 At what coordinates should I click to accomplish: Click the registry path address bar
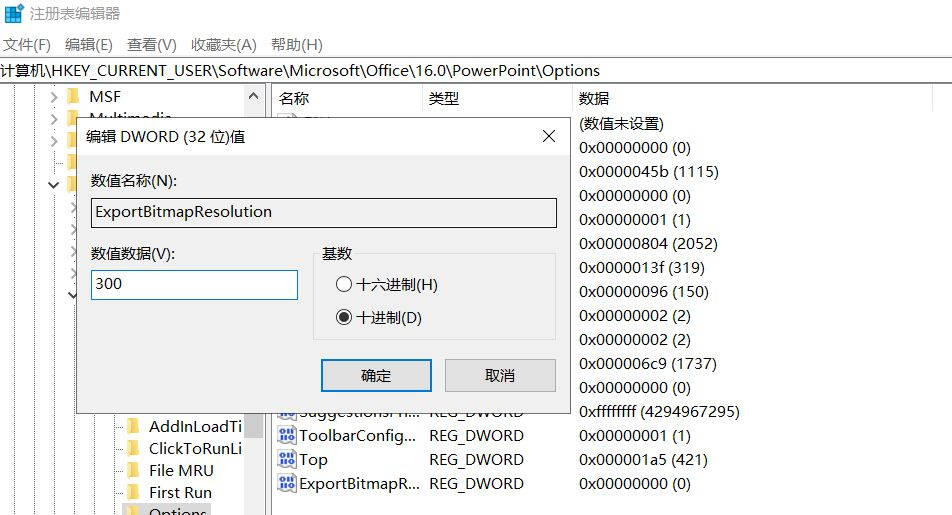point(476,70)
